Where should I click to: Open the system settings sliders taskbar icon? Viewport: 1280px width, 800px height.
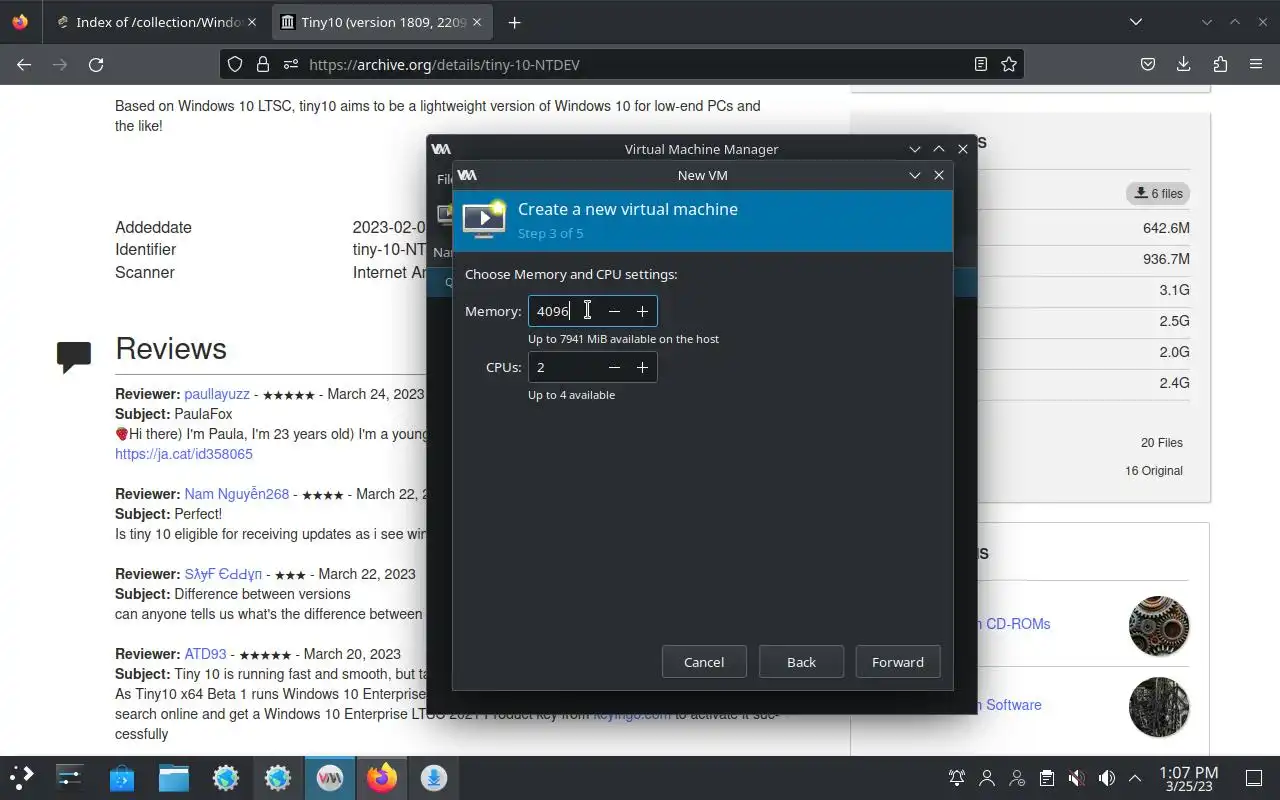click(70, 777)
